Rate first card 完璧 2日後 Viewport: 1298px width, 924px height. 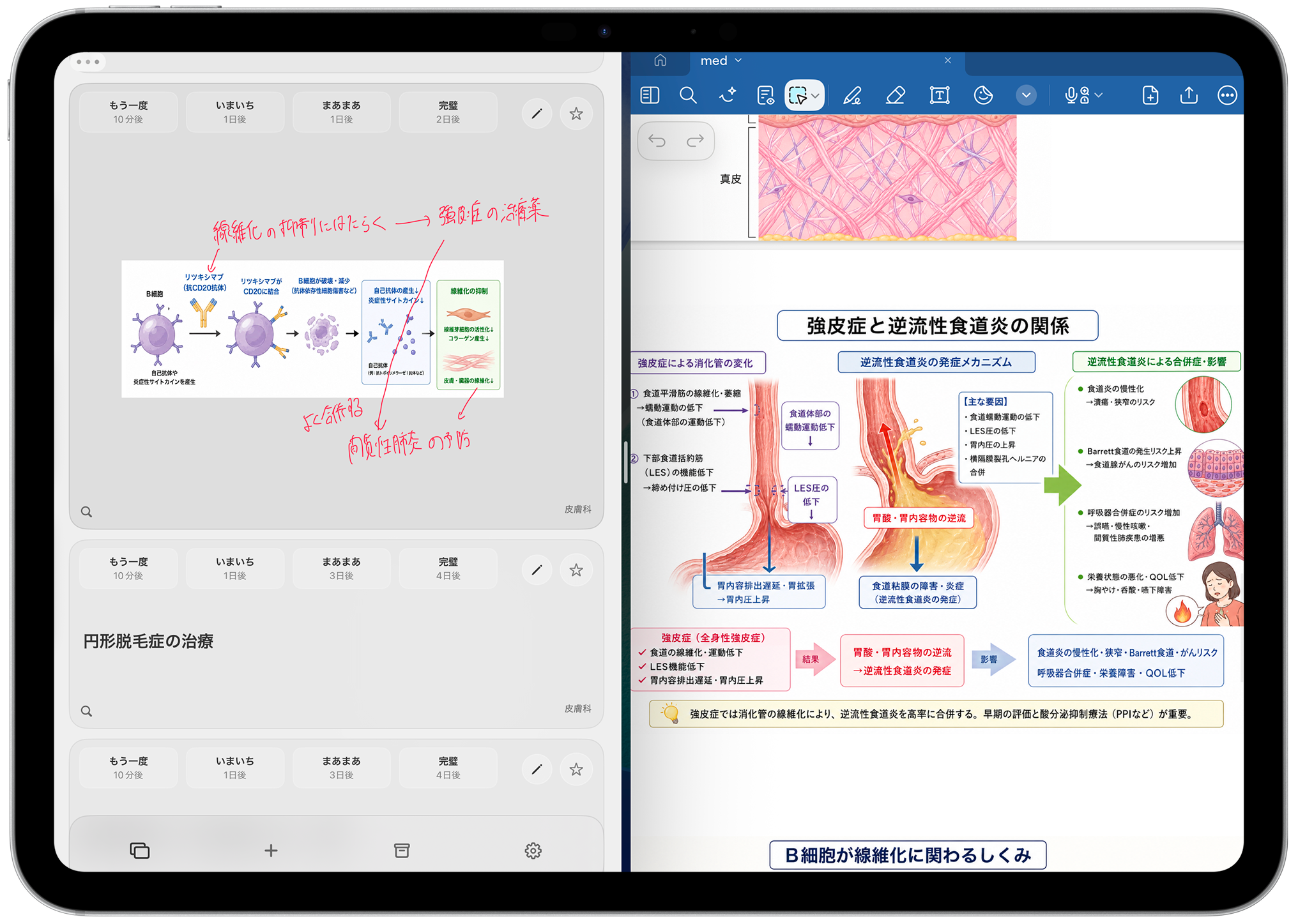tap(448, 112)
